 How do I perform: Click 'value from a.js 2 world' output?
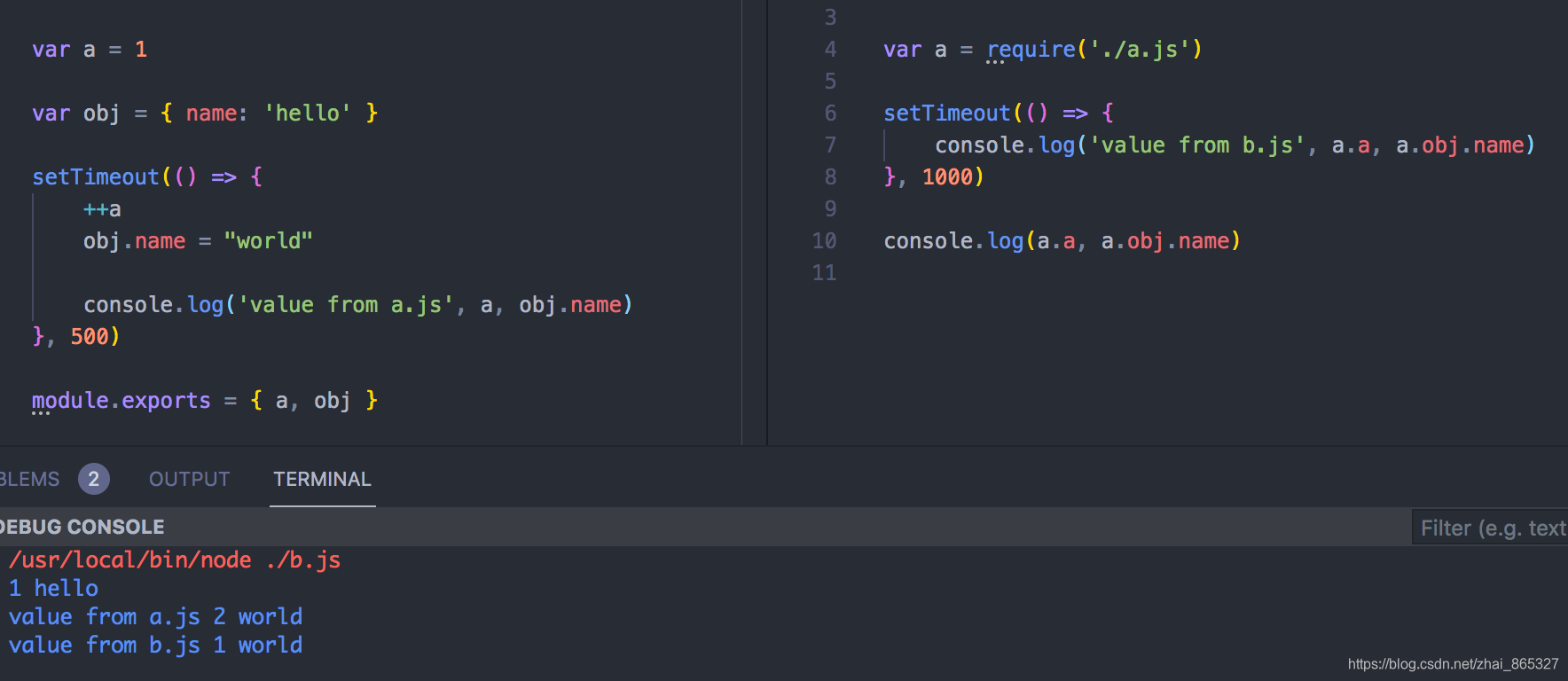[155, 617]
